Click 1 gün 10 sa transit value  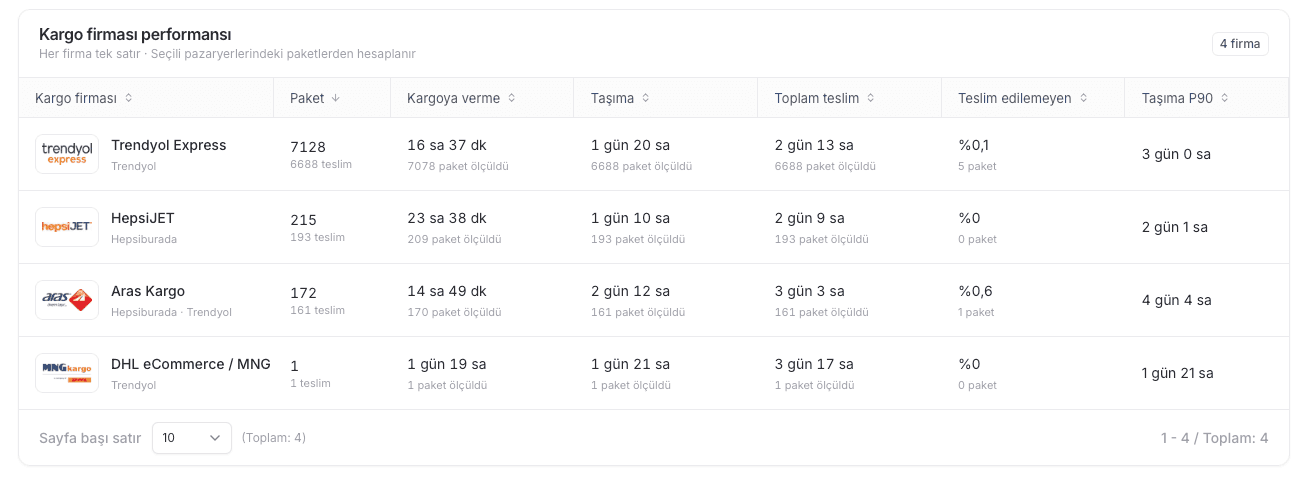(x=631, y=218)
